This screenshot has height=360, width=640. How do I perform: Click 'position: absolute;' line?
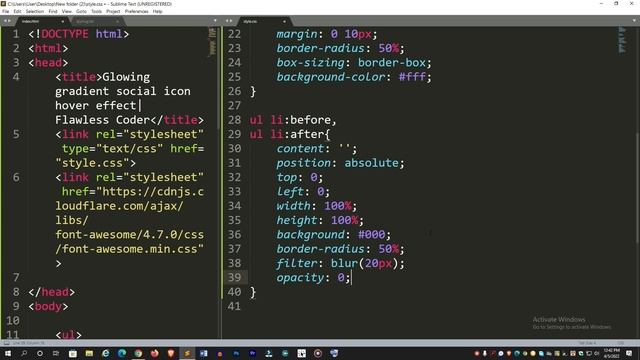tap(340, 163)
